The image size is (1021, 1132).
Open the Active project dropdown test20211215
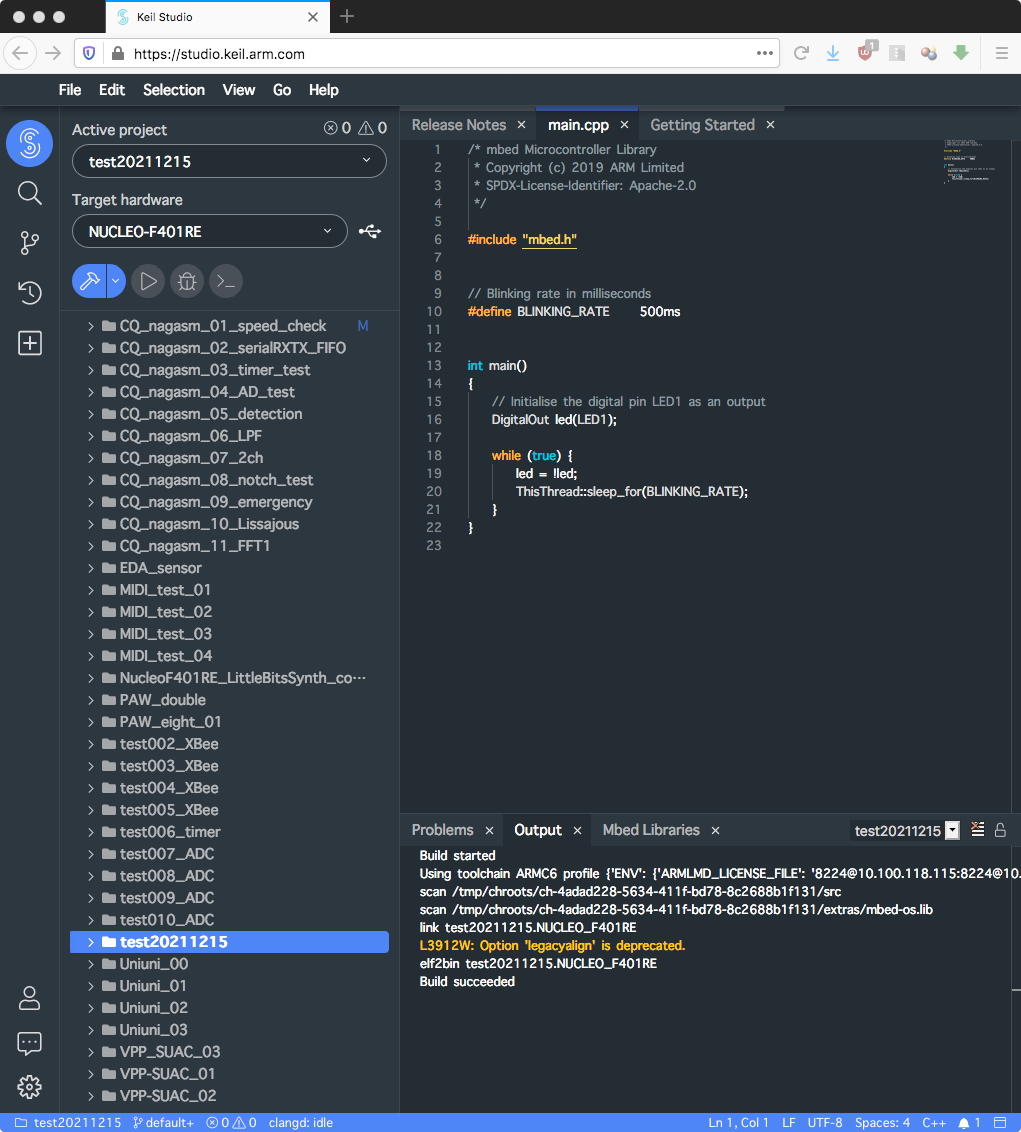(229, 161)
